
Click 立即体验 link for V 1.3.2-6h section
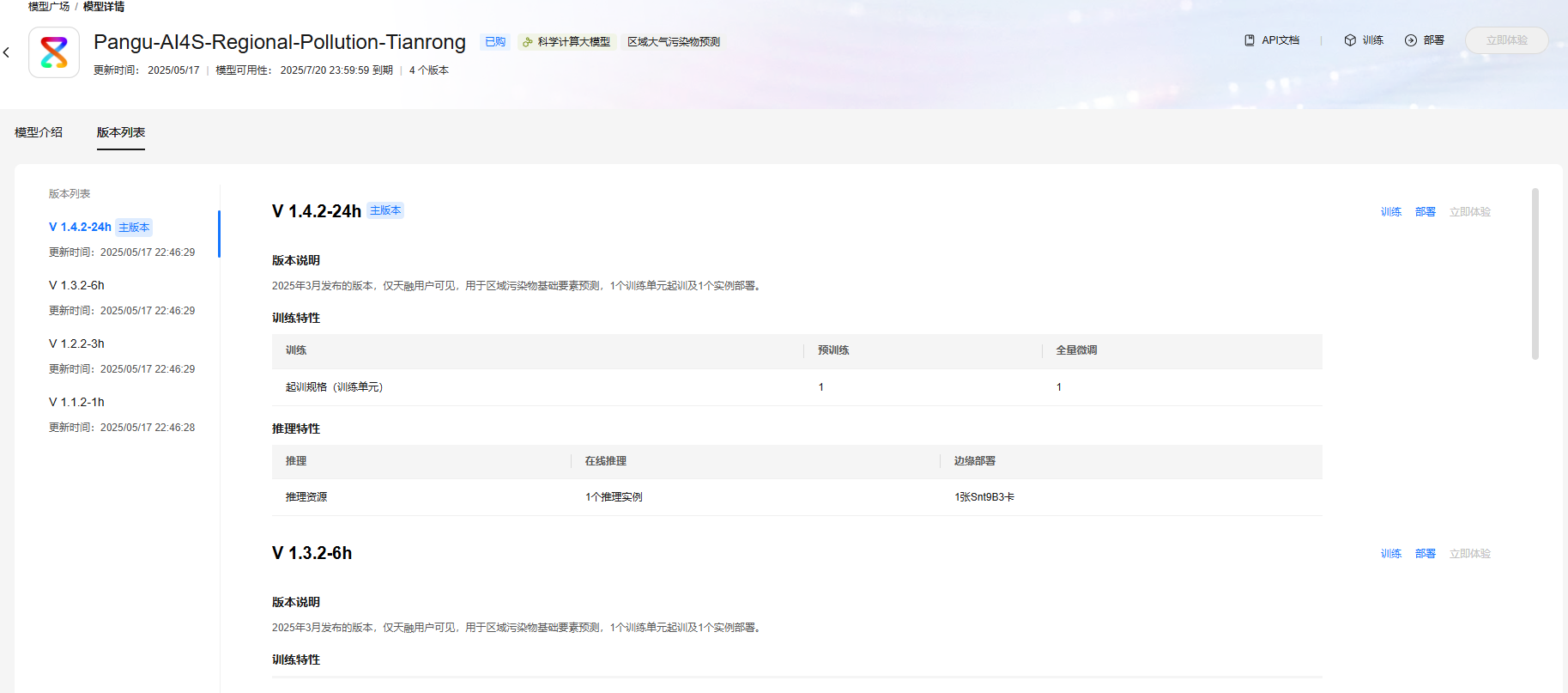[1470, 554]
